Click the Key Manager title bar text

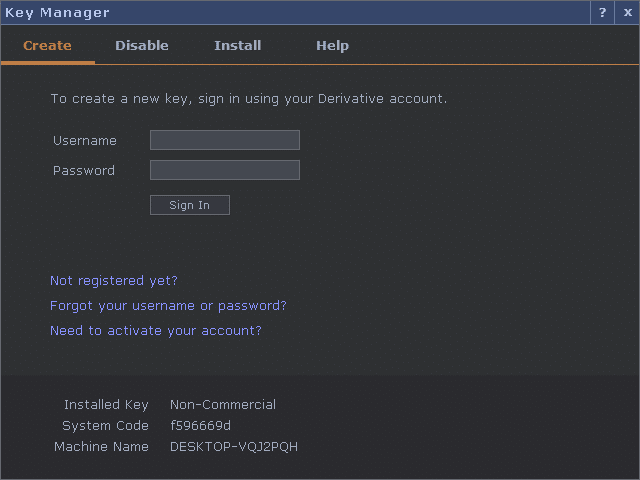tap(57, 13)
